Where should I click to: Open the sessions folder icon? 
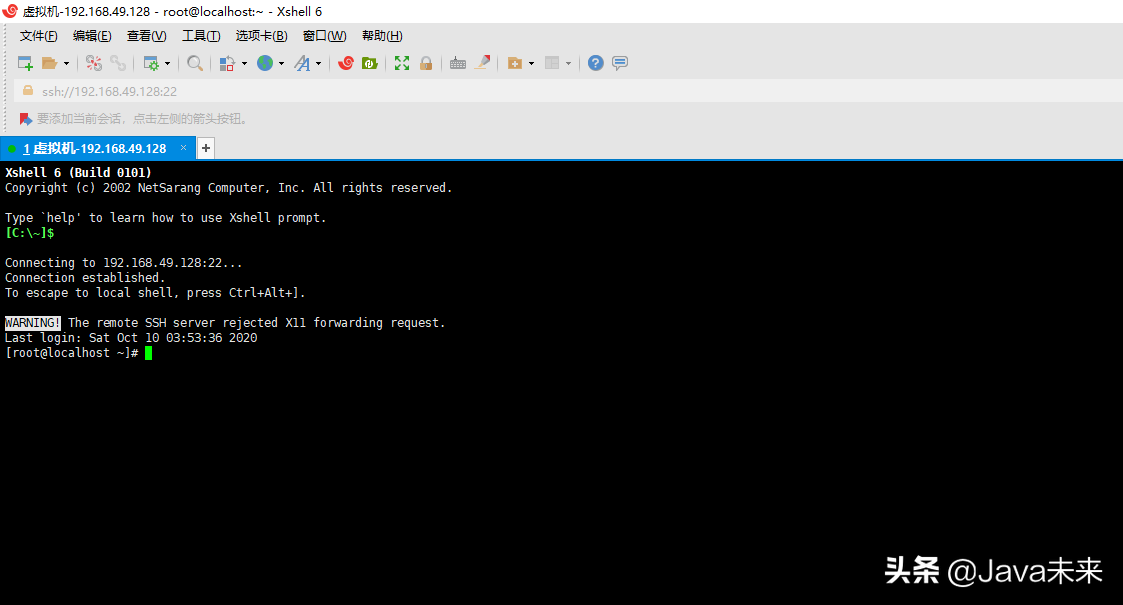tap(49, 63)
